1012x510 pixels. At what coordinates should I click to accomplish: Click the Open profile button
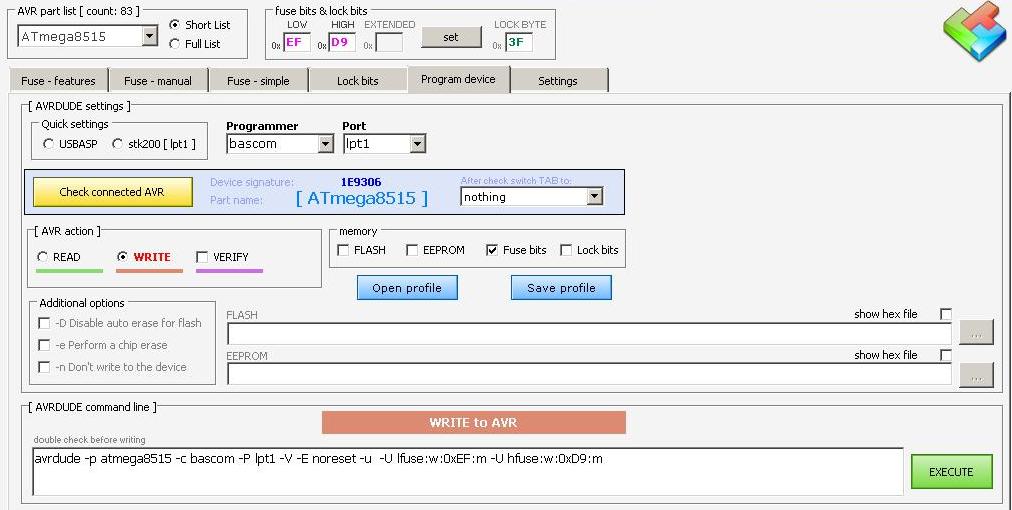407,288
